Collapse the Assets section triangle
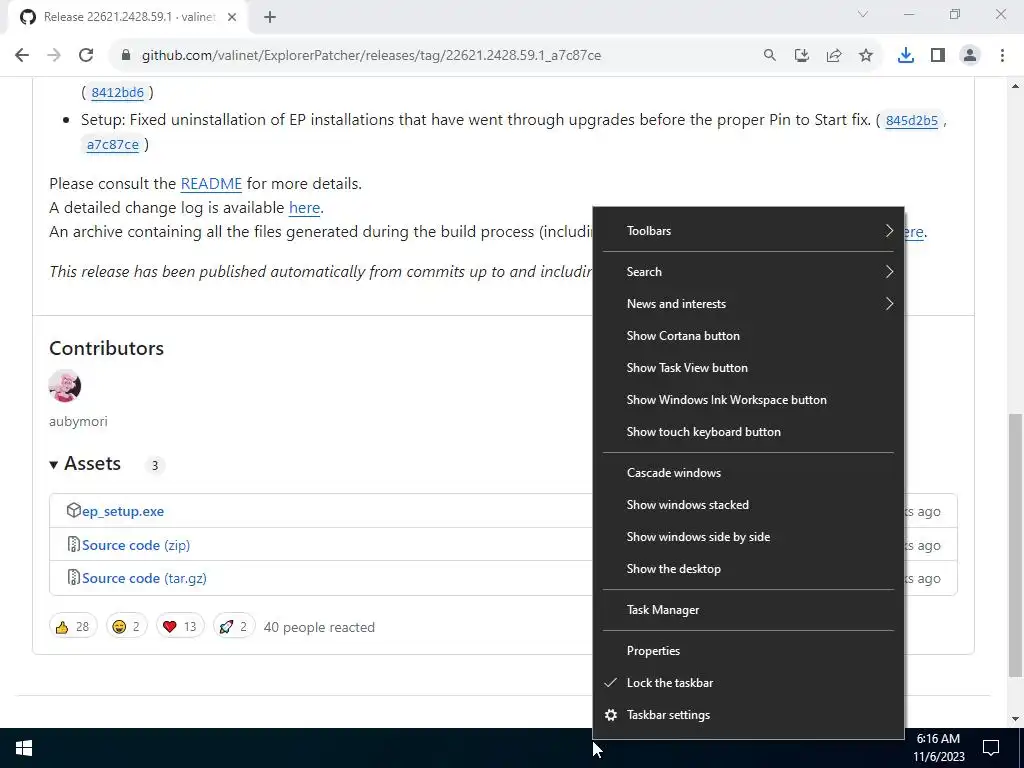The image size is (1024, 768). 54,465
